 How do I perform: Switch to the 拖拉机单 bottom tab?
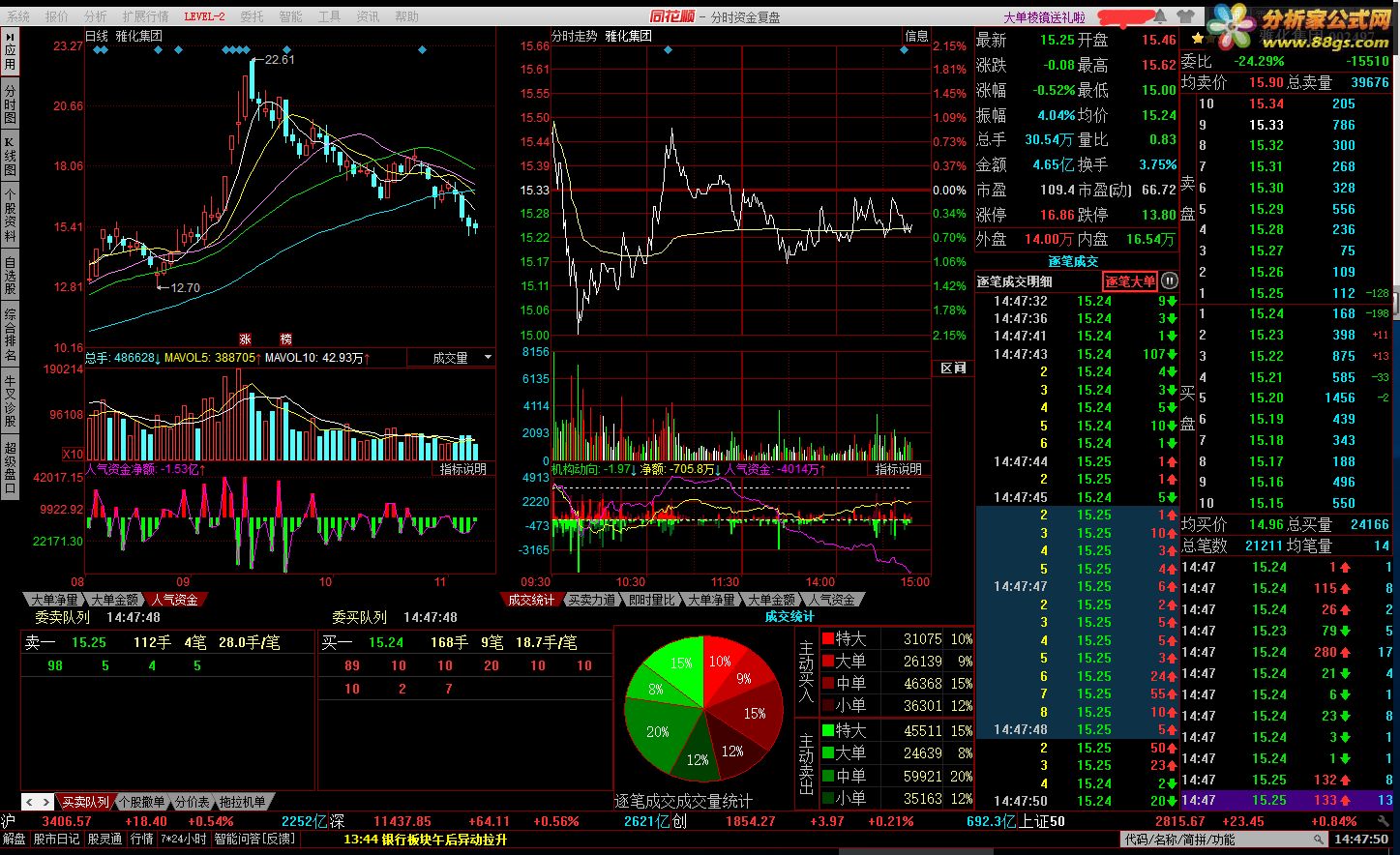click(242, 802)
